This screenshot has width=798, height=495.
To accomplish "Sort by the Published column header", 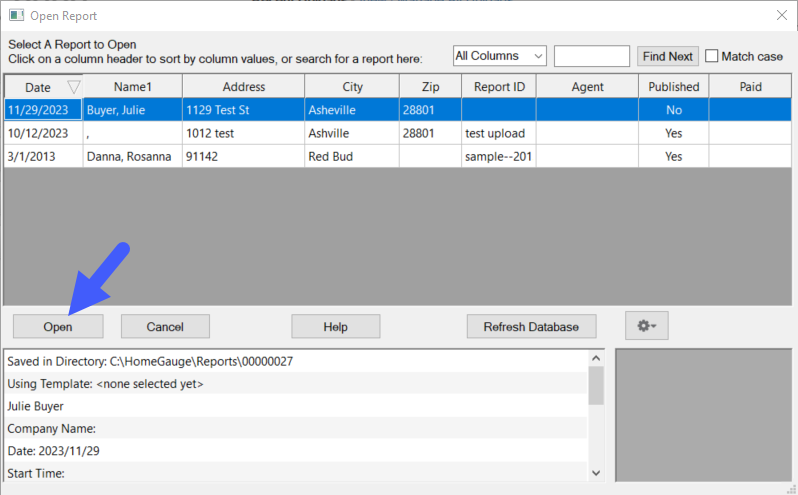I will click(x=673, y=87).
